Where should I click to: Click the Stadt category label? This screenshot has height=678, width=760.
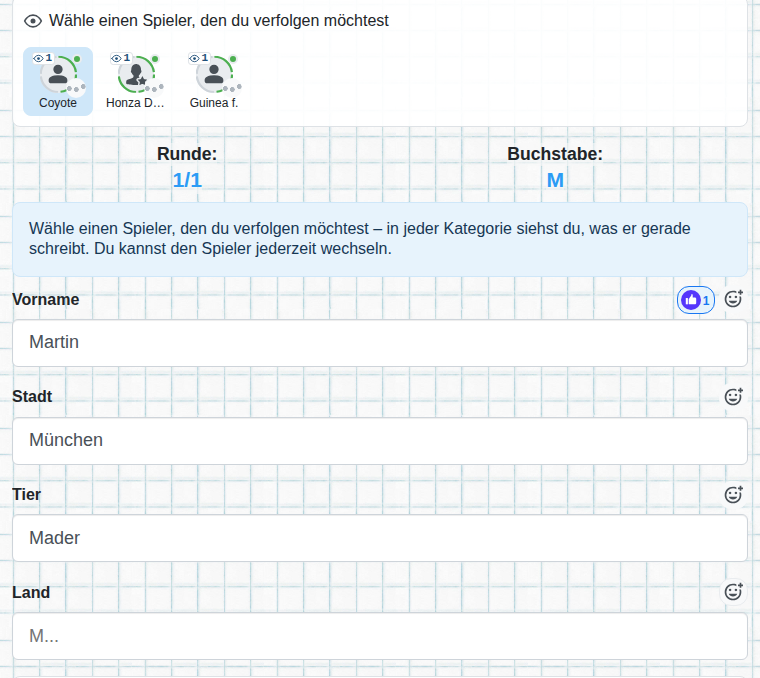32,396
